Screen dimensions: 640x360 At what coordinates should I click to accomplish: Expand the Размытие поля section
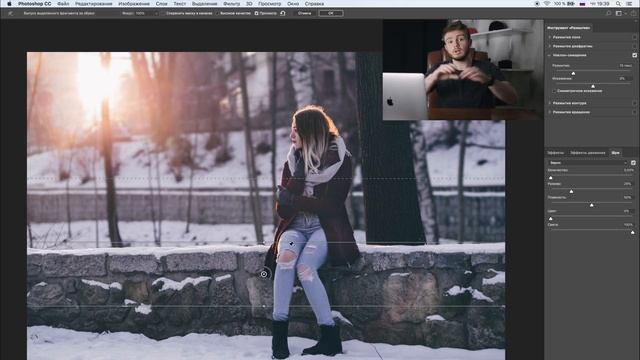coord(549,37)
